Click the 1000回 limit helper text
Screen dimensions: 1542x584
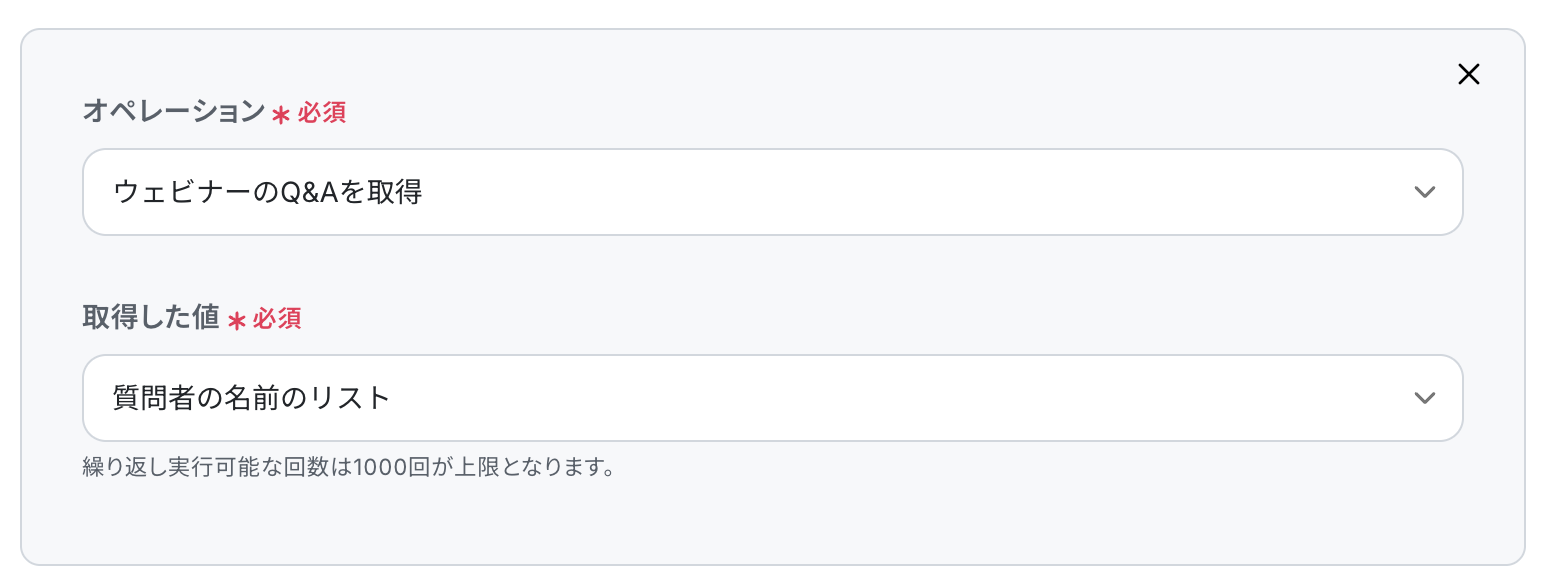348,467
